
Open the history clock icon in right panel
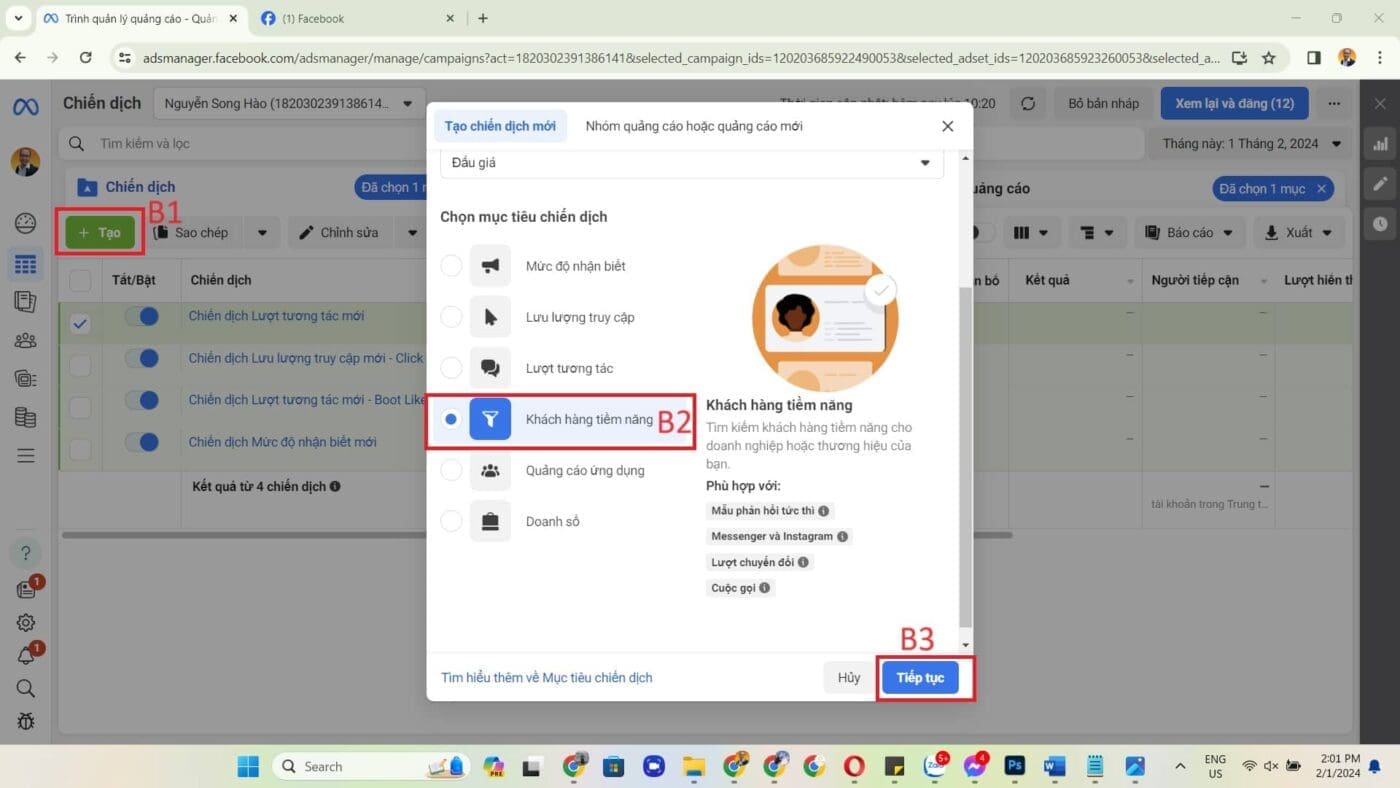[x=1381, y=224]
